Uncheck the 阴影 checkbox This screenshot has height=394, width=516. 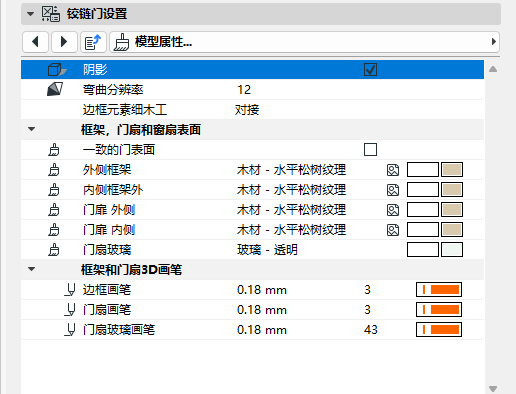(370, 70)
